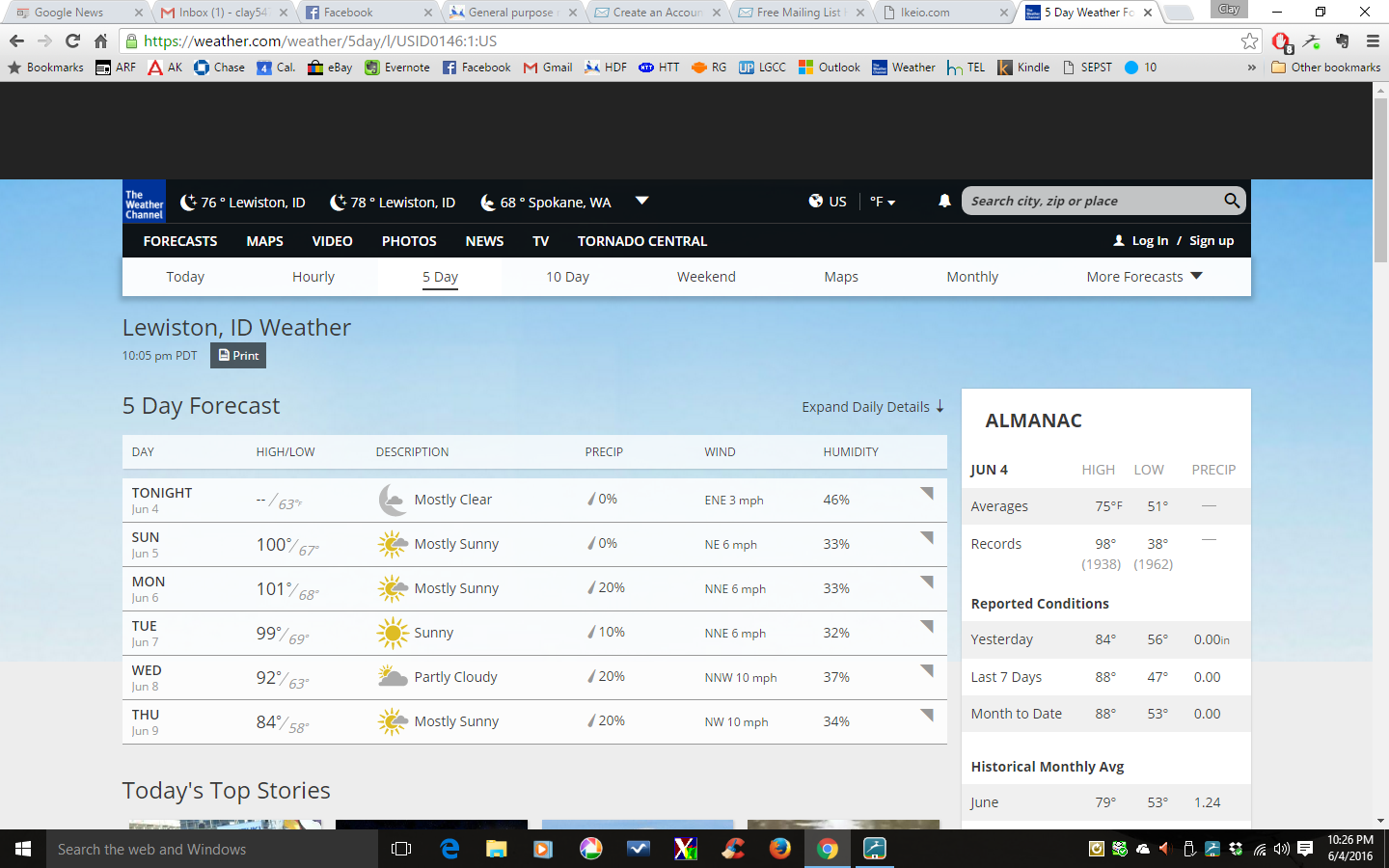Switch to the 10 Day forecast tab
Viewport: 1389px width, 868px height.
tap(567, 277)
